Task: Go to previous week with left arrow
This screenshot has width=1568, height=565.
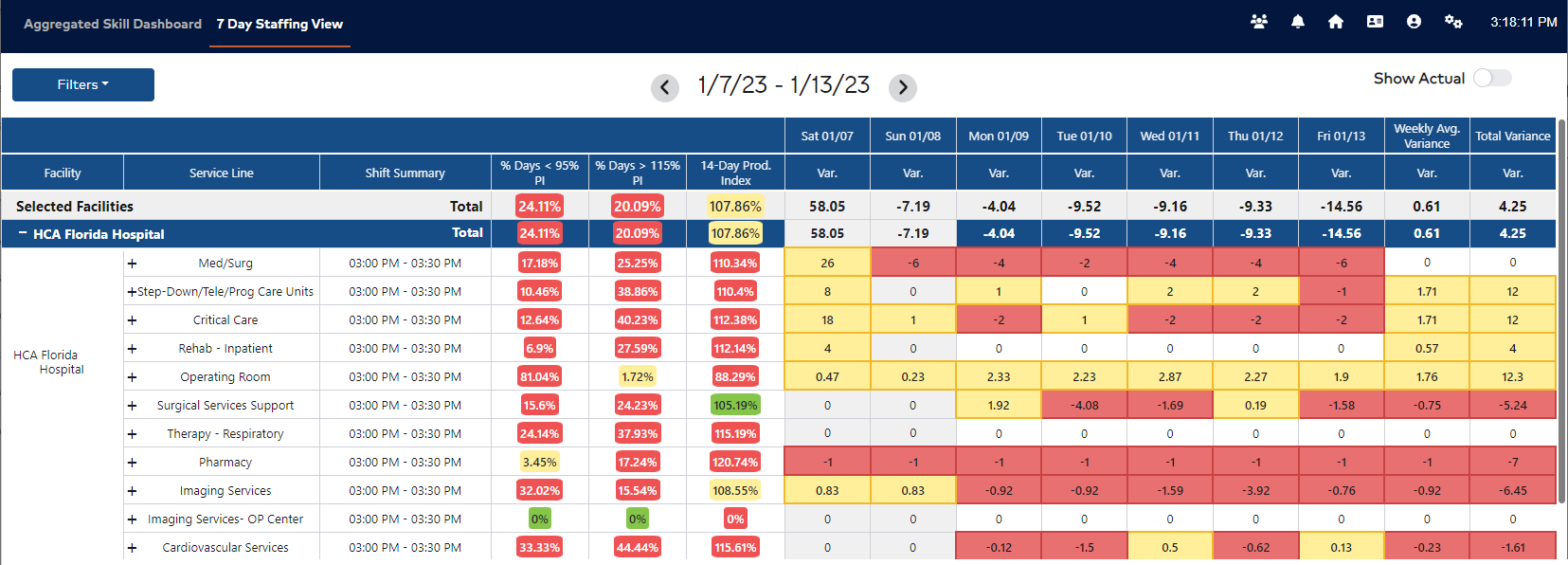Action: 665,87
